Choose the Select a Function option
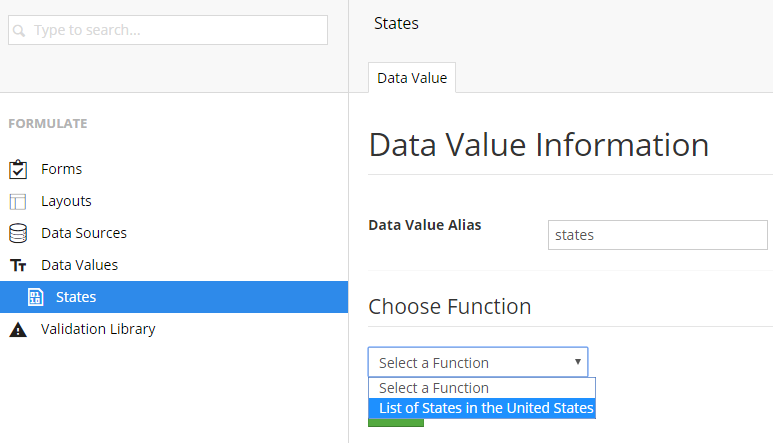 pos(482,388)
